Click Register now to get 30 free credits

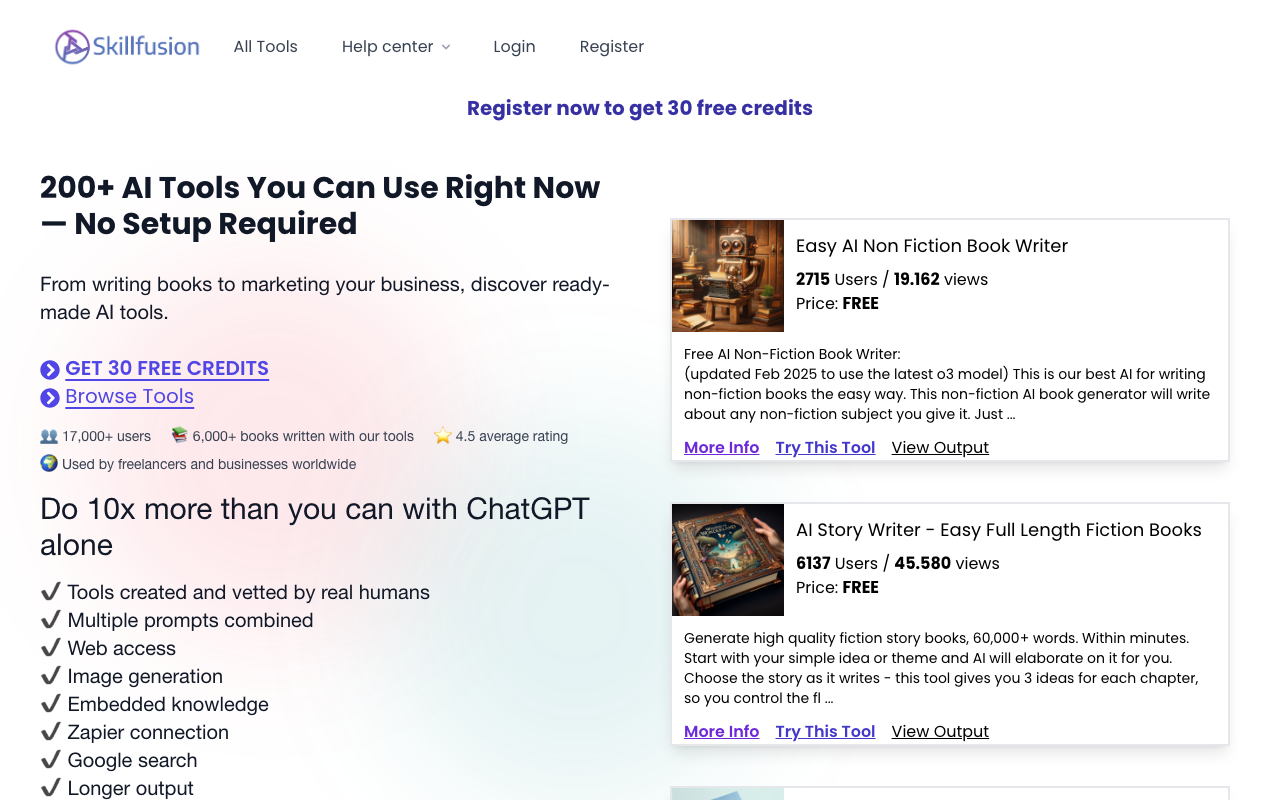pos(640,108)
